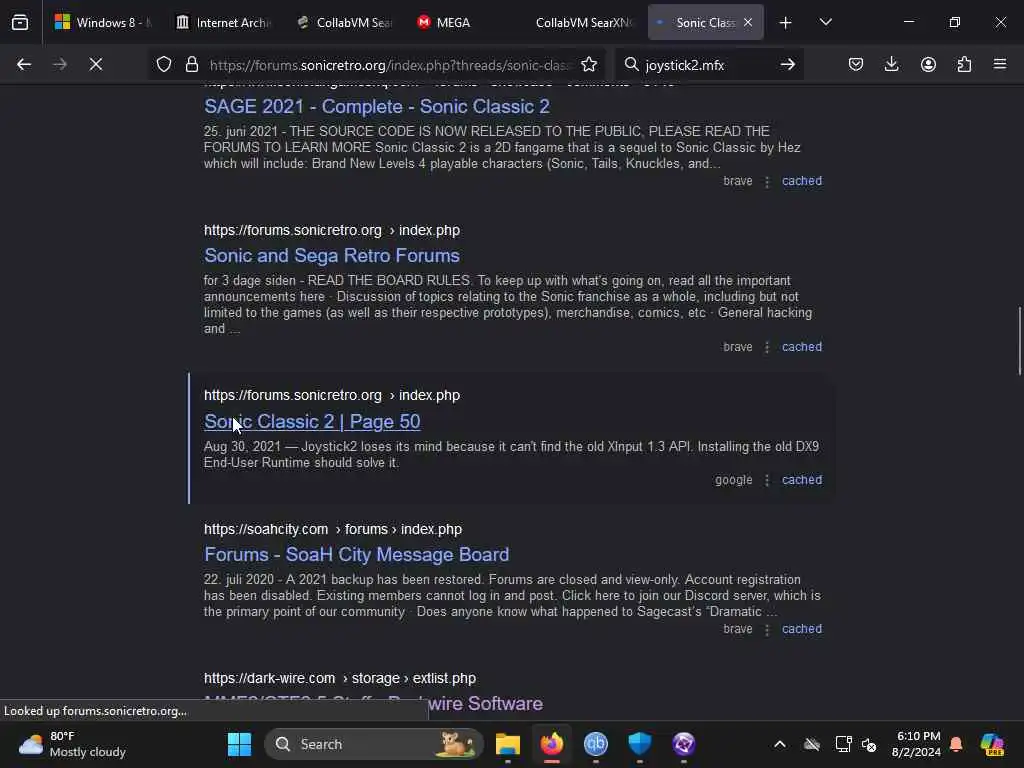Show site security padlock info

[x=191, y=64]
